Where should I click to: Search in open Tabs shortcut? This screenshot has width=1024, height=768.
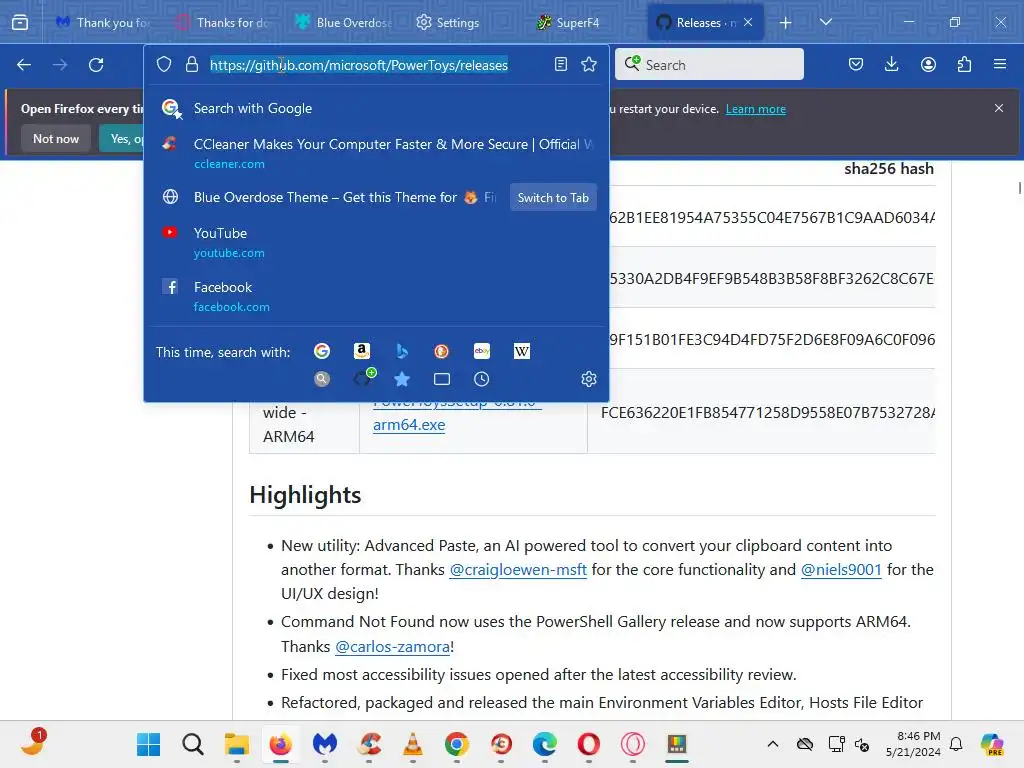[x=441, y=379]
